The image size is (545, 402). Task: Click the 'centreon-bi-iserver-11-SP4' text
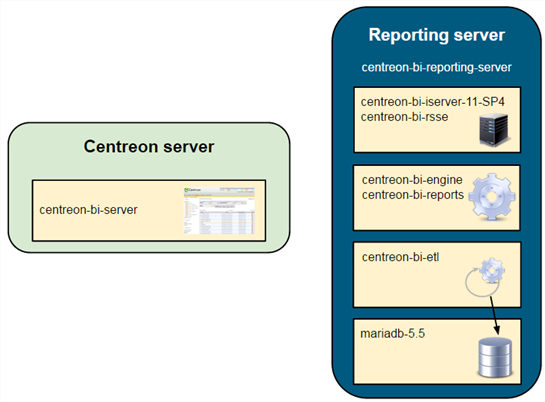coord(433,102)
